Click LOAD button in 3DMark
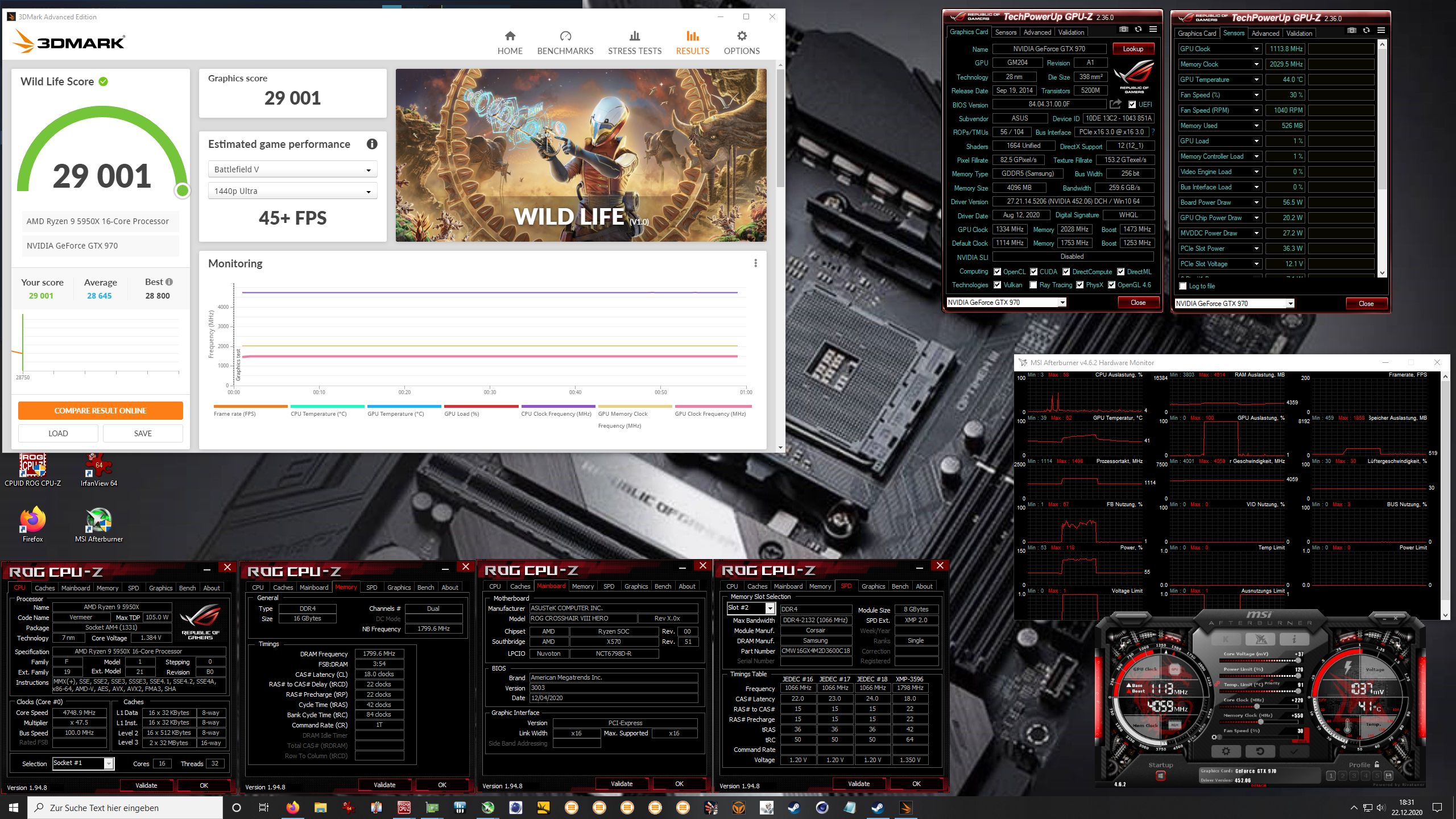 coord(58,433)
